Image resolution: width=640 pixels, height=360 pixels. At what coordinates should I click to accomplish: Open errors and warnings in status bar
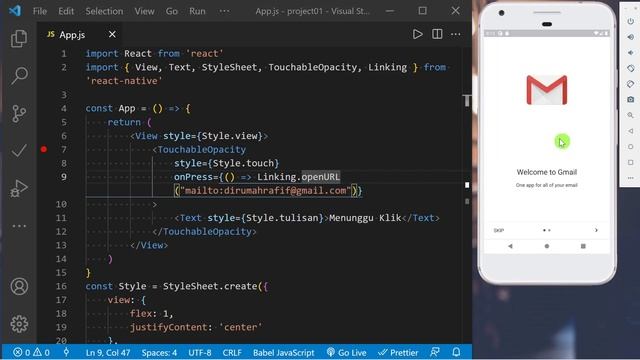click(31, 352)
